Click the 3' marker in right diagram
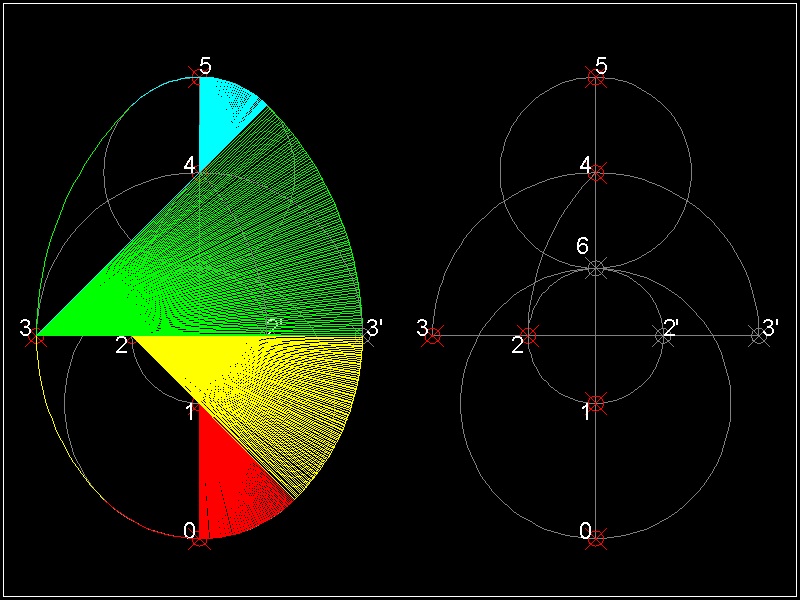Viewport: 800px width, 600px height. [x=759, y=336]
